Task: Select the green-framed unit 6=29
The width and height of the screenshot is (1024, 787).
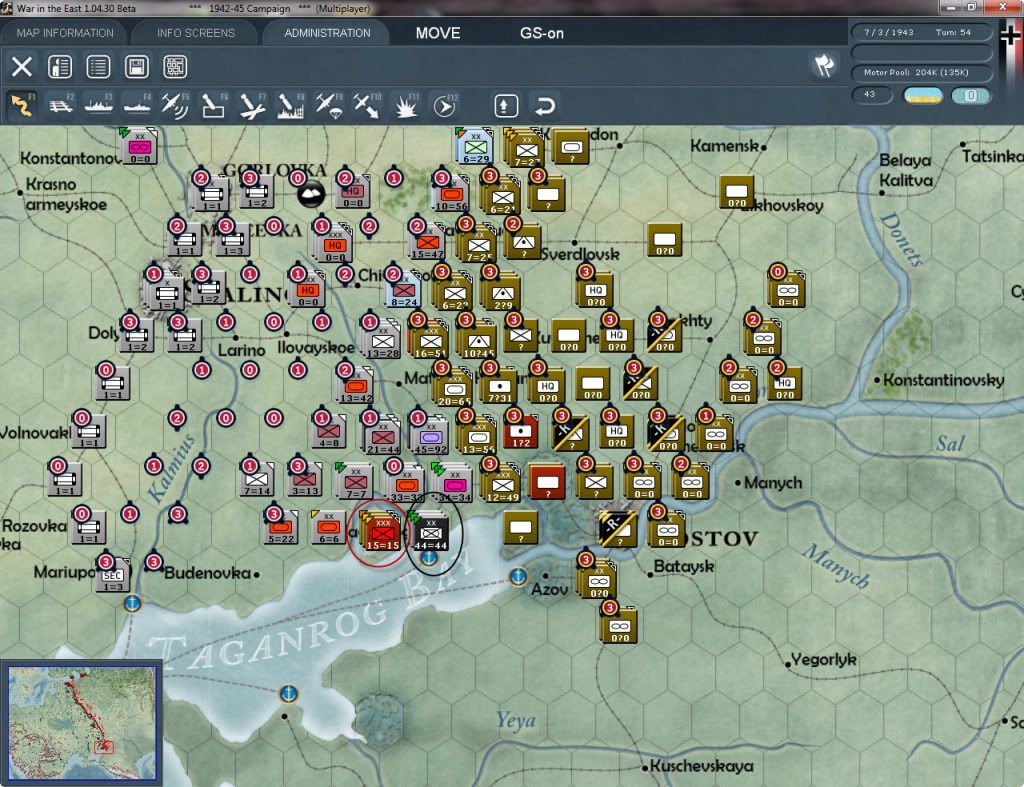Action: click(x=475, y=147)
